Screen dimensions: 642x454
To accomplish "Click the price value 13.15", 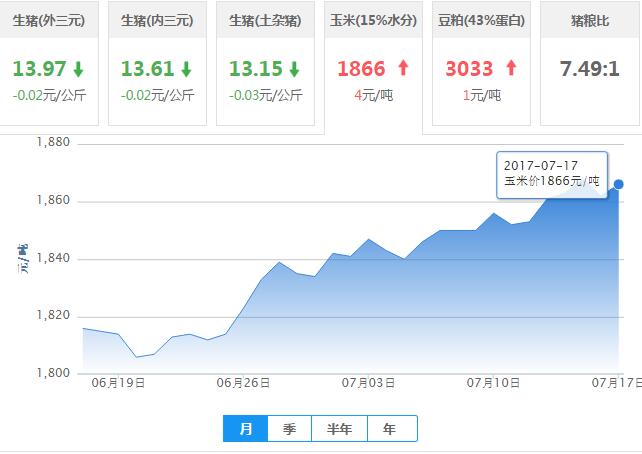I will tap(255, 68).
